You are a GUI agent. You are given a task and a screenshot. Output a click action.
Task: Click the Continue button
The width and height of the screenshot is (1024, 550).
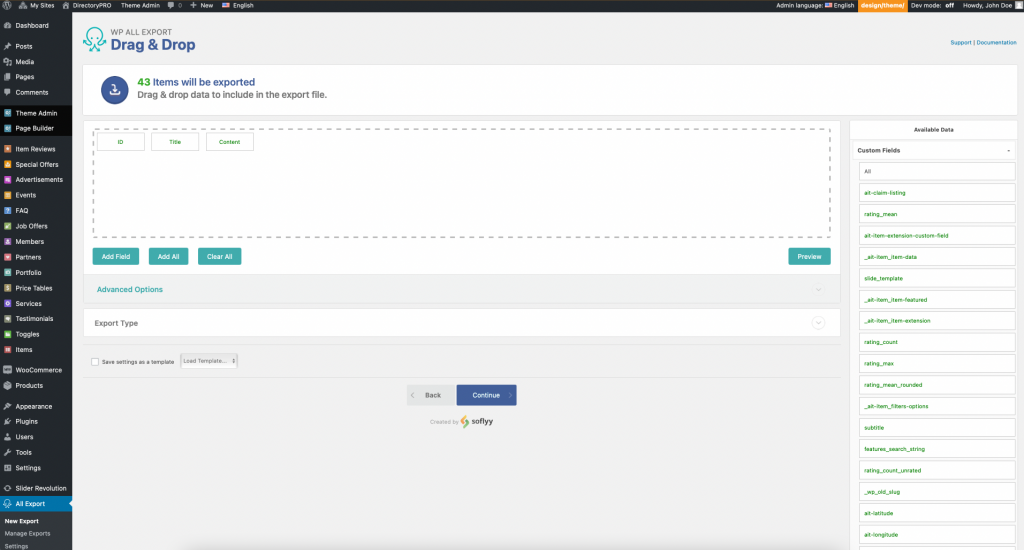486,395
